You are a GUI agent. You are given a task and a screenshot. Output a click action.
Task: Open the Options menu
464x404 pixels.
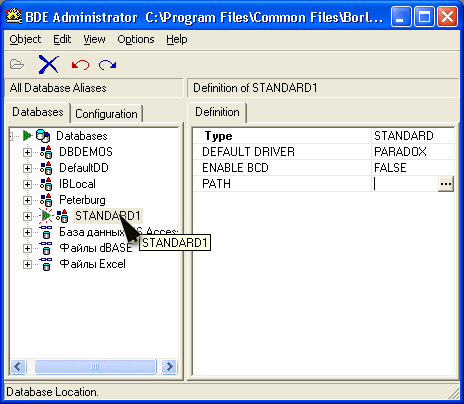[x=136, y=39]
